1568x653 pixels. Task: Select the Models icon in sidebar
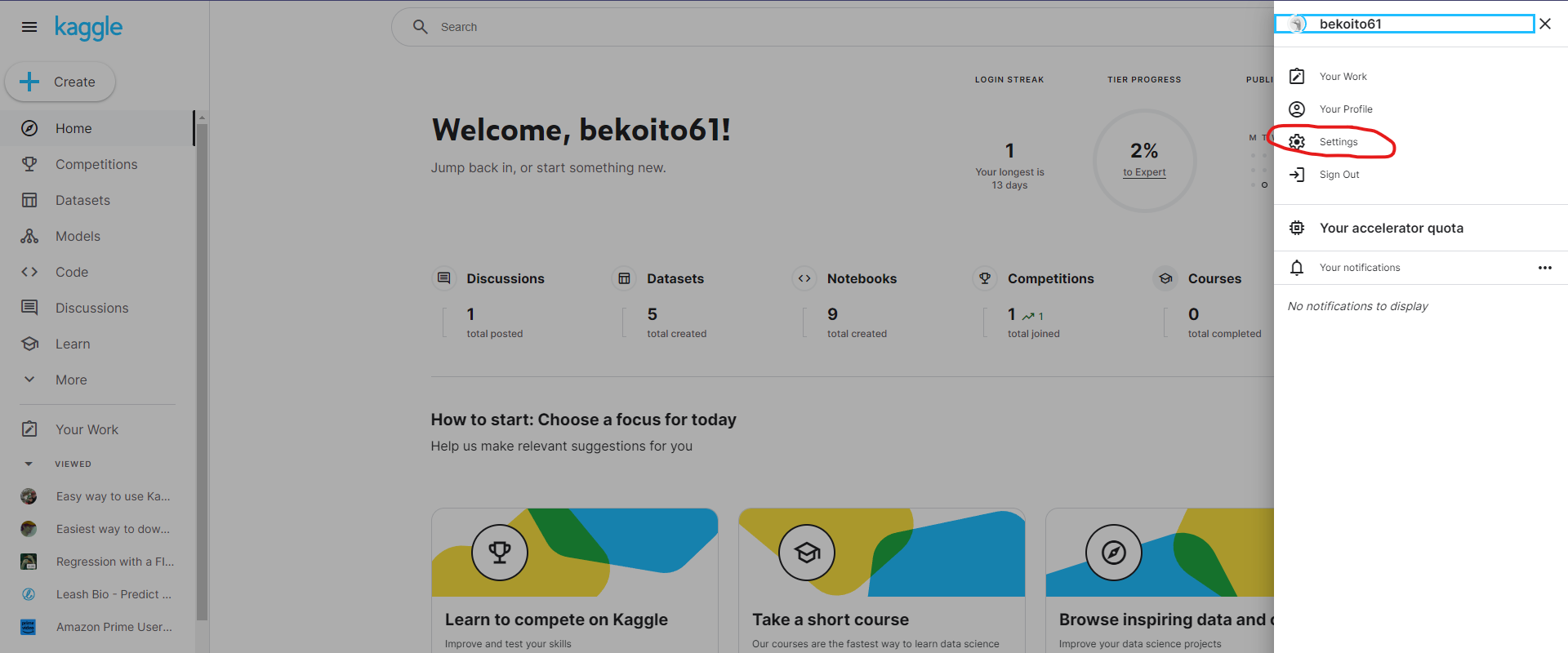click(29, 236)
